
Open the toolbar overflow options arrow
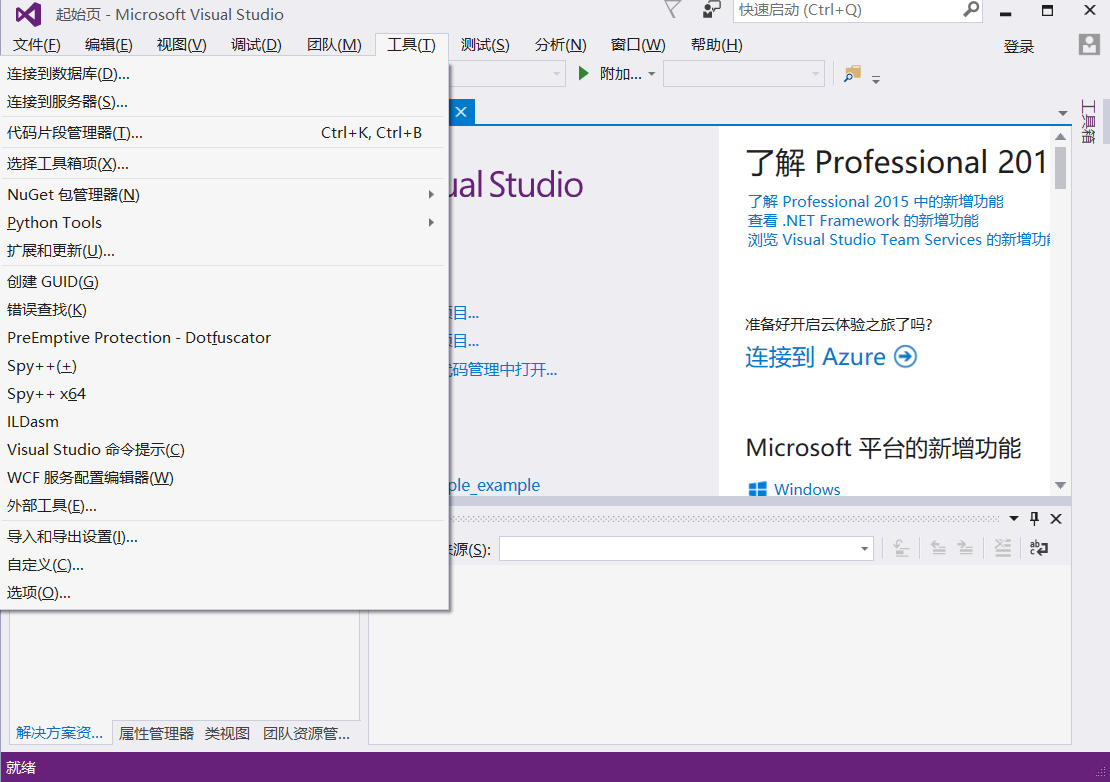tap(876, 79)
